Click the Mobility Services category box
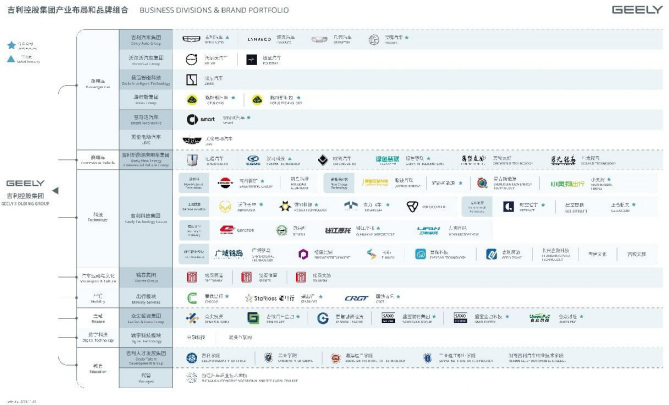 146,297
